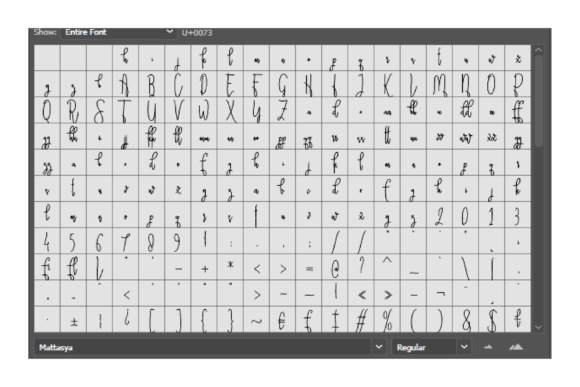Select the right parenthesis glyph
Viewport: 580px width, 387px height.
pyautogui.click(x=439, y=320)
